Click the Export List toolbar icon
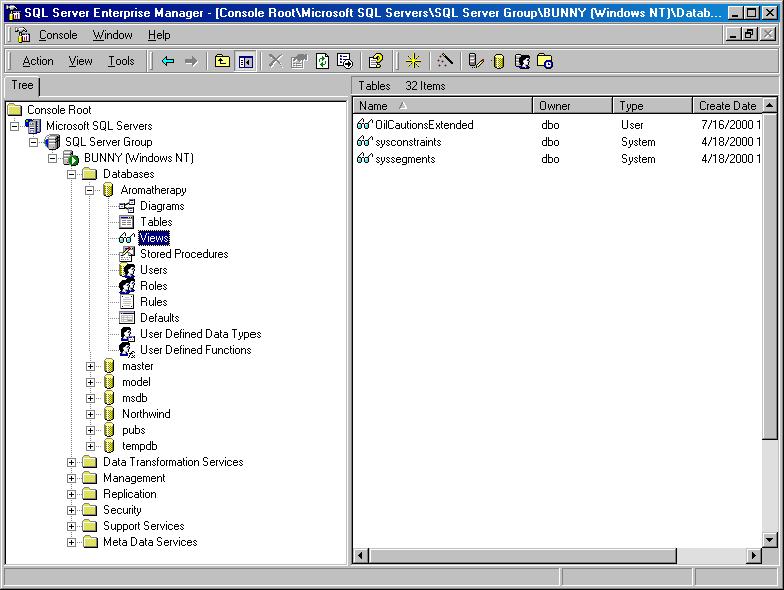Image resolution: width=784 pixels, height=590 pixels. 345,62
